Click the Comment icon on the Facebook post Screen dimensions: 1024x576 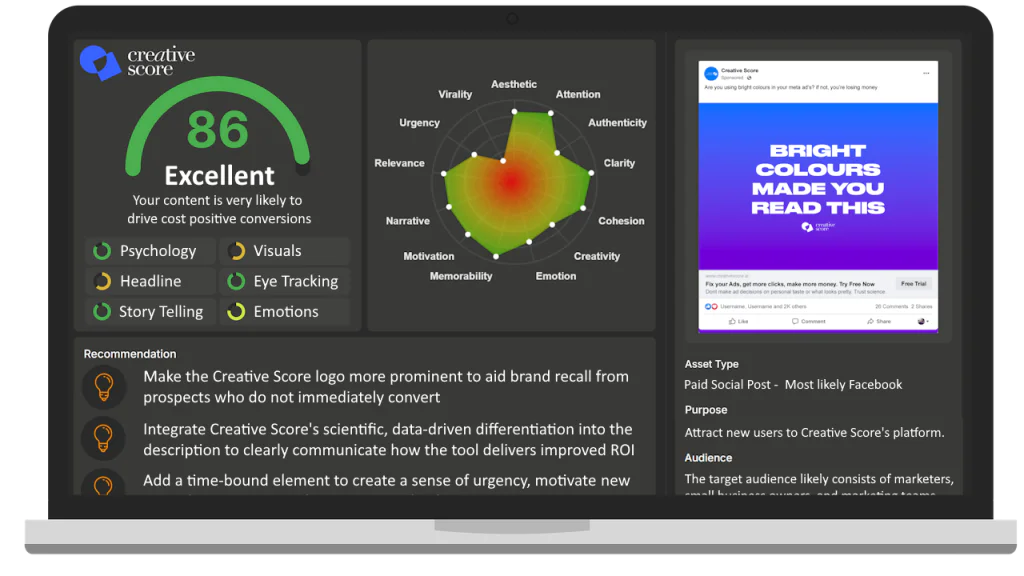[x=795, y=321]
